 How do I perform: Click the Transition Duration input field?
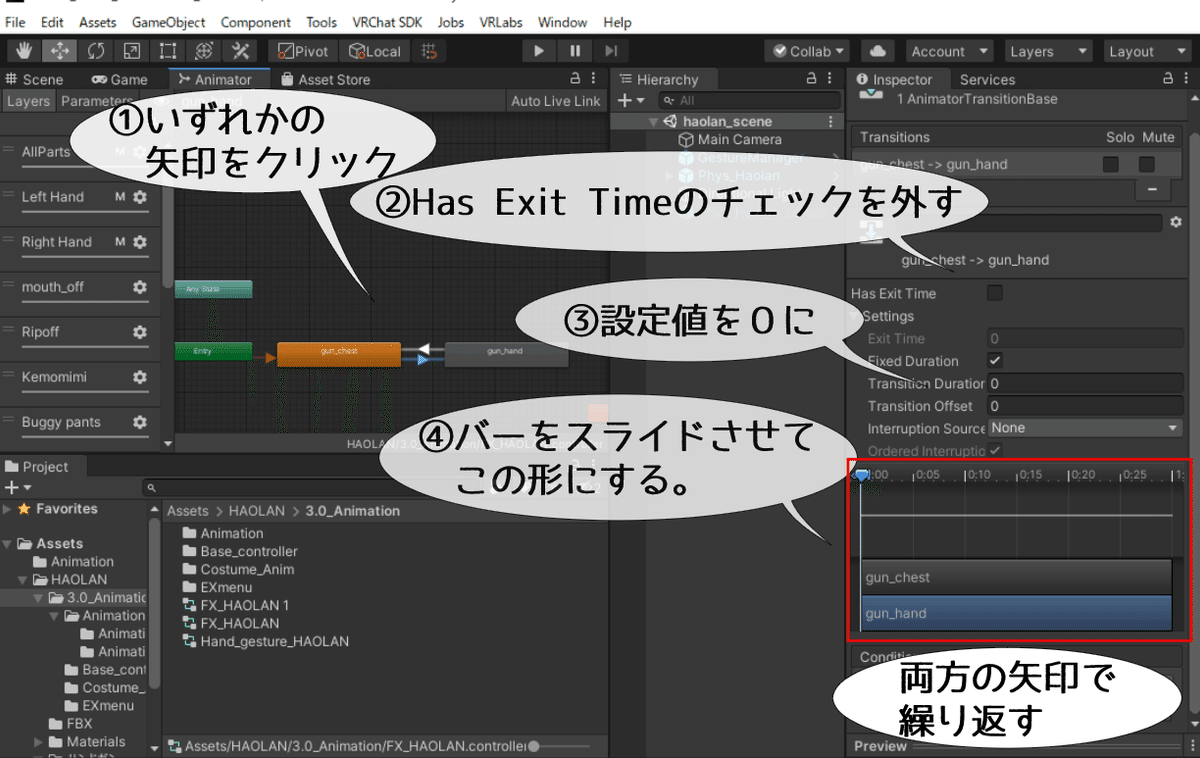pyautogui.click(x=1085, y=383)
